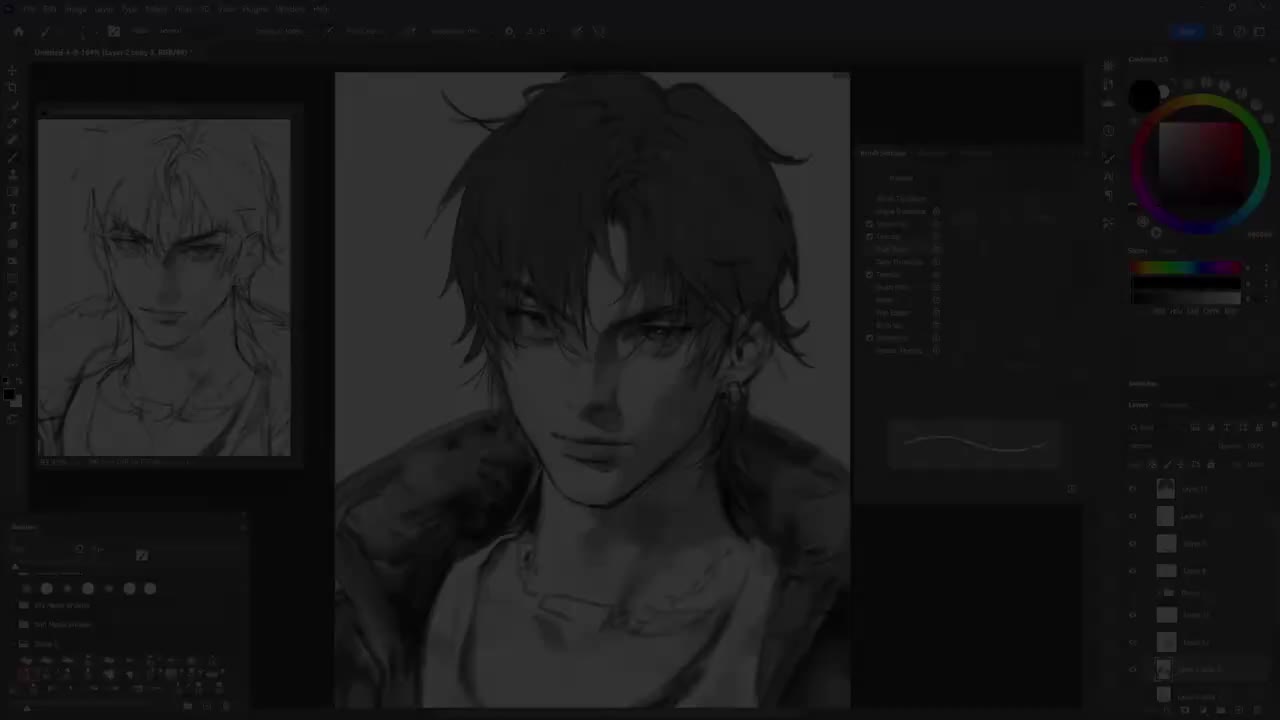Toggle the Texture checkbox
The width and height of the screenshot is (1280, 720).
[x=870, y=237]
